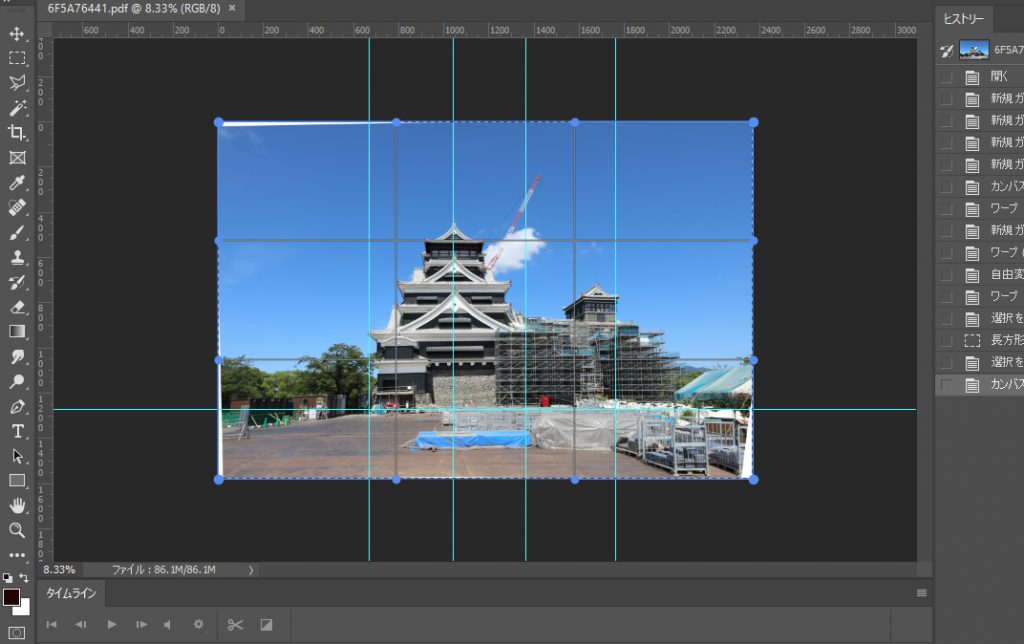Select the Horizontal Type tool

point(17,431)
